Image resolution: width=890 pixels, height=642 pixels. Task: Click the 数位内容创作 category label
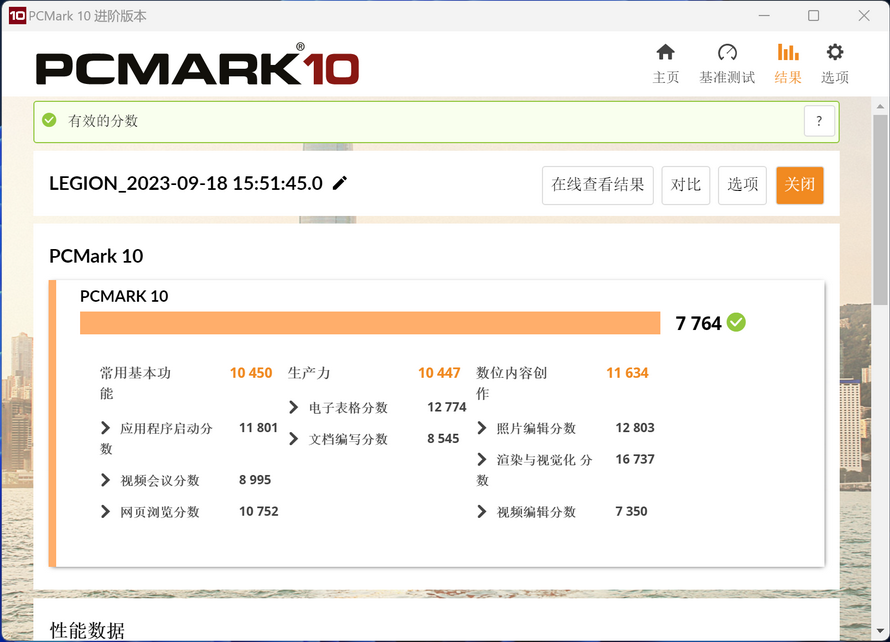(x=511, y=383)
